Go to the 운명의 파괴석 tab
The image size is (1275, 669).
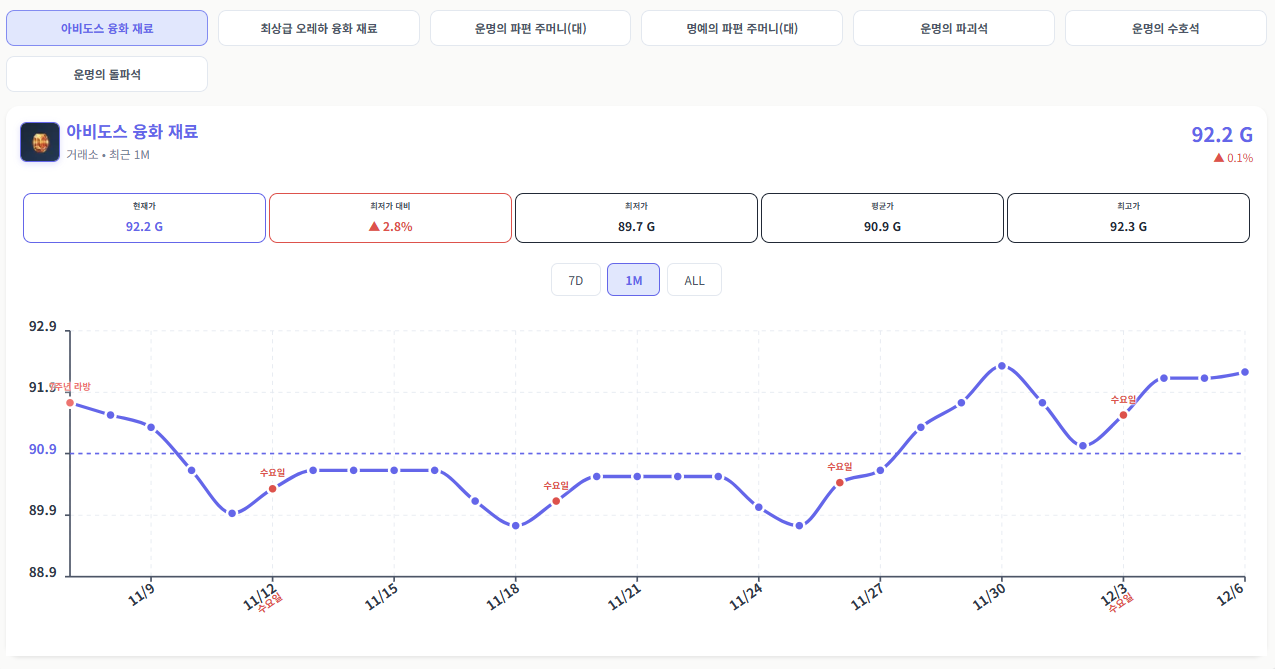953,28
